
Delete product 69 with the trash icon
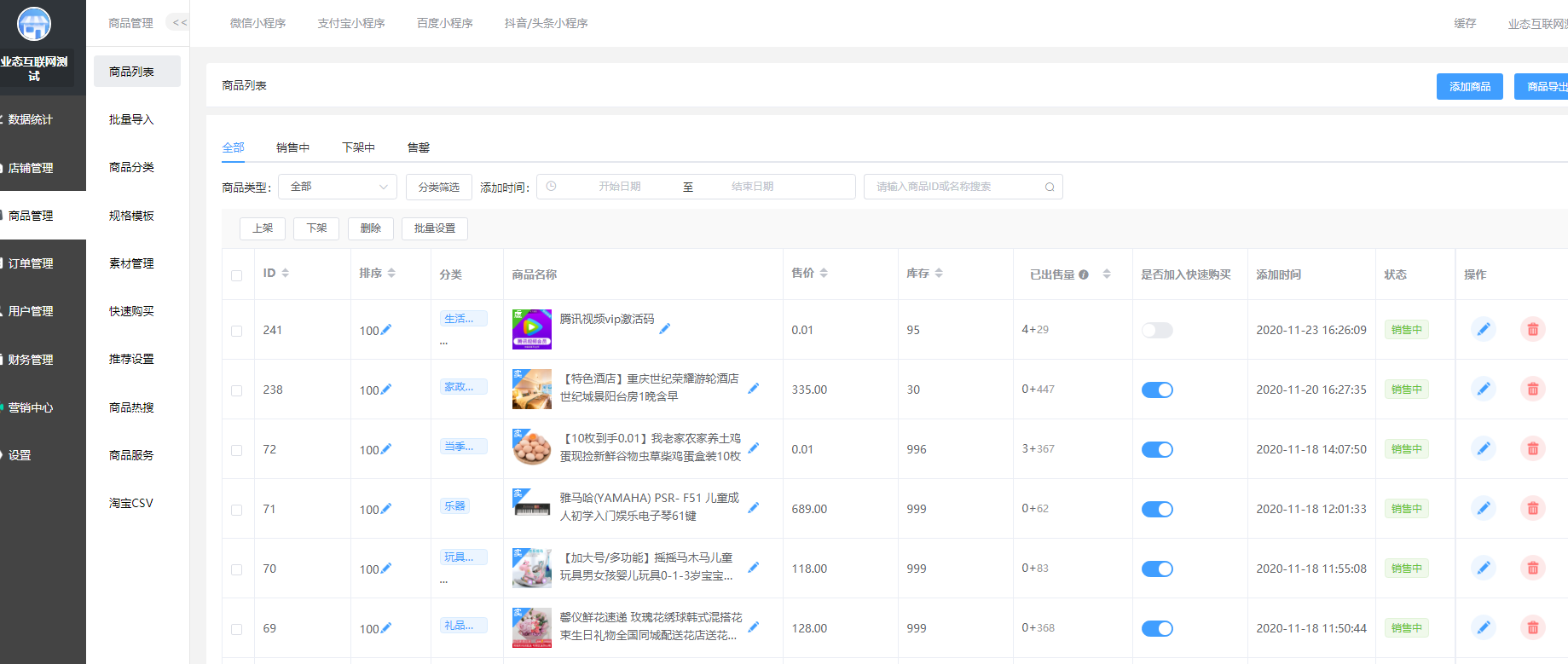coord(1532,627)
